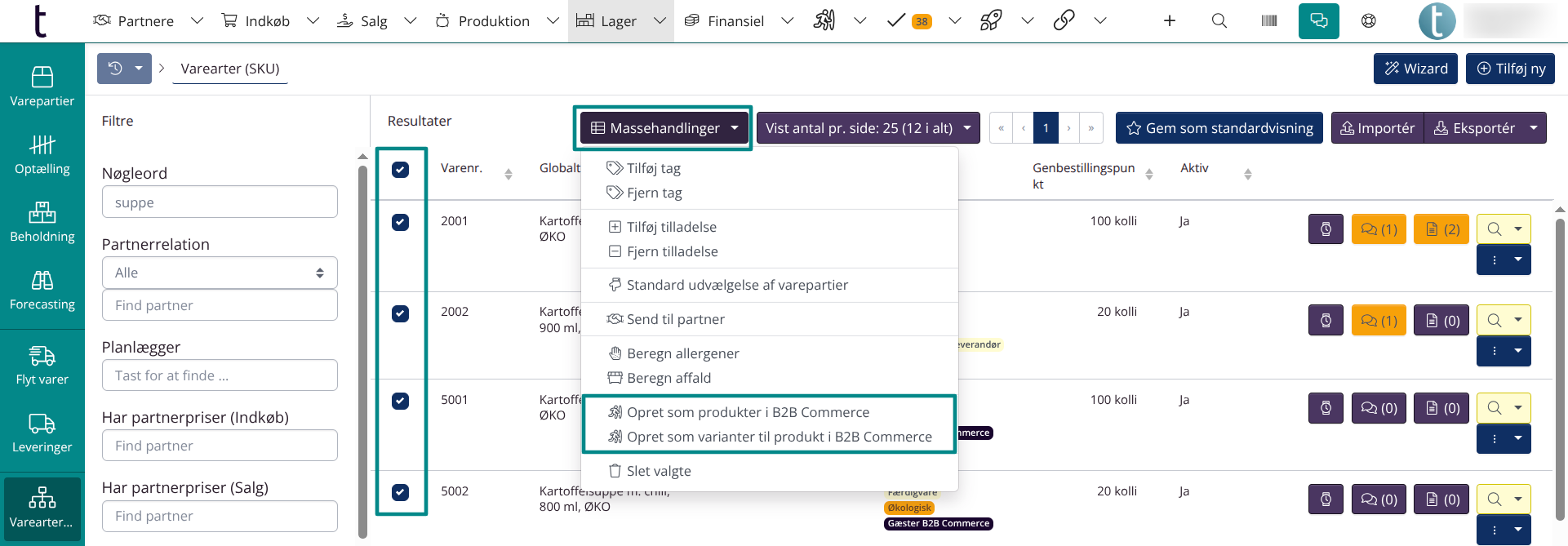Image resolution: width=1568 pixels, height=546 pixels.
Task: Open the Leveringer deliveries icon
Action: (x=42, y=433)
